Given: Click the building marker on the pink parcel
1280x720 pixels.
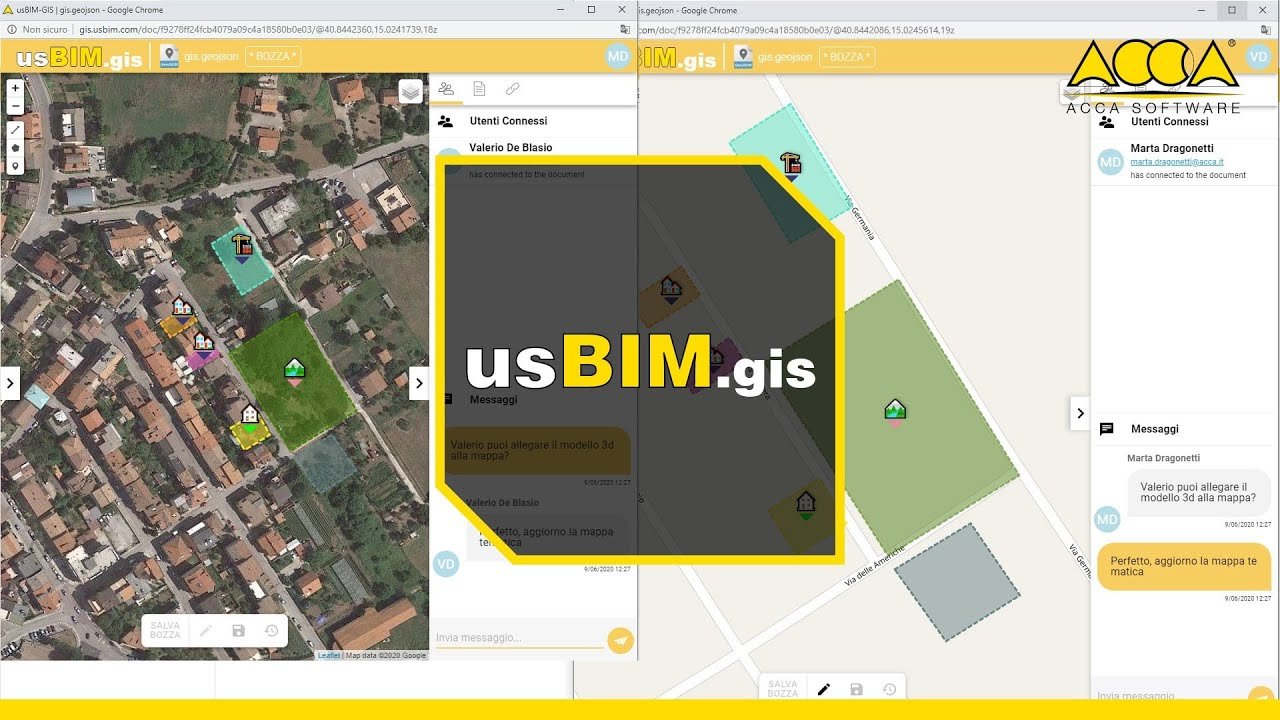Looking at the screenshot, I should click(x=203, y=342).
